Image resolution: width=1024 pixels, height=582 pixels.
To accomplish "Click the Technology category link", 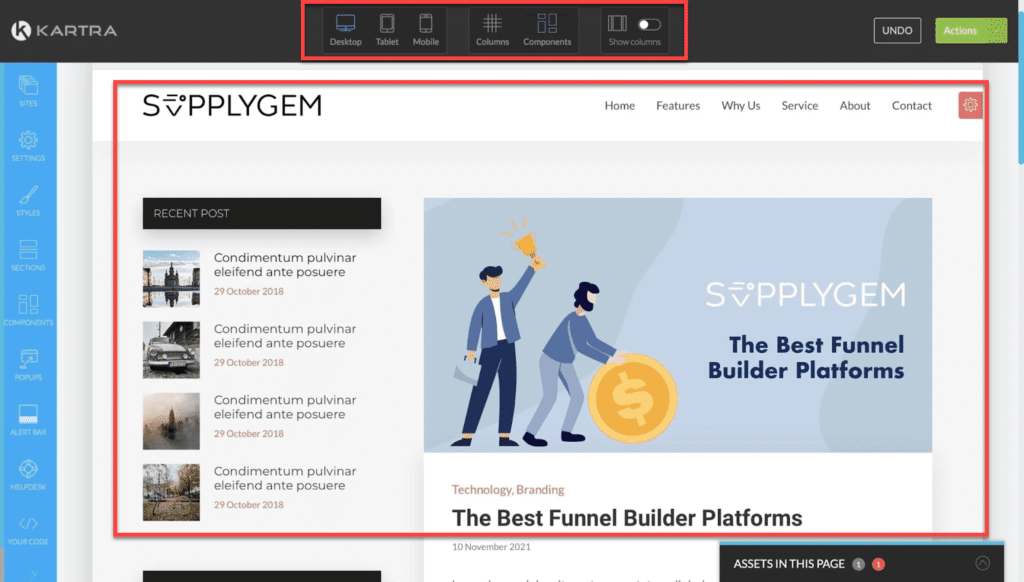I will pos(482,490).
